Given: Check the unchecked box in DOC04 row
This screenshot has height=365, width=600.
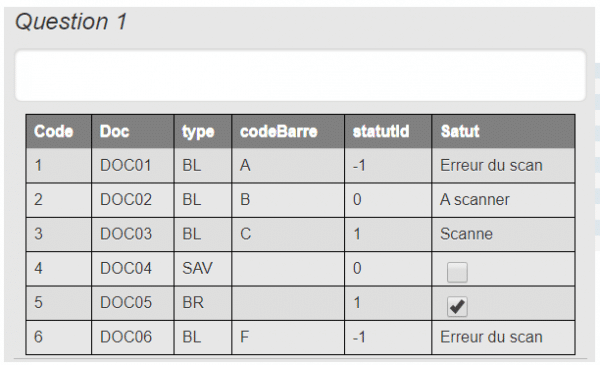Looking at the screenshot, I should [457, 272].
